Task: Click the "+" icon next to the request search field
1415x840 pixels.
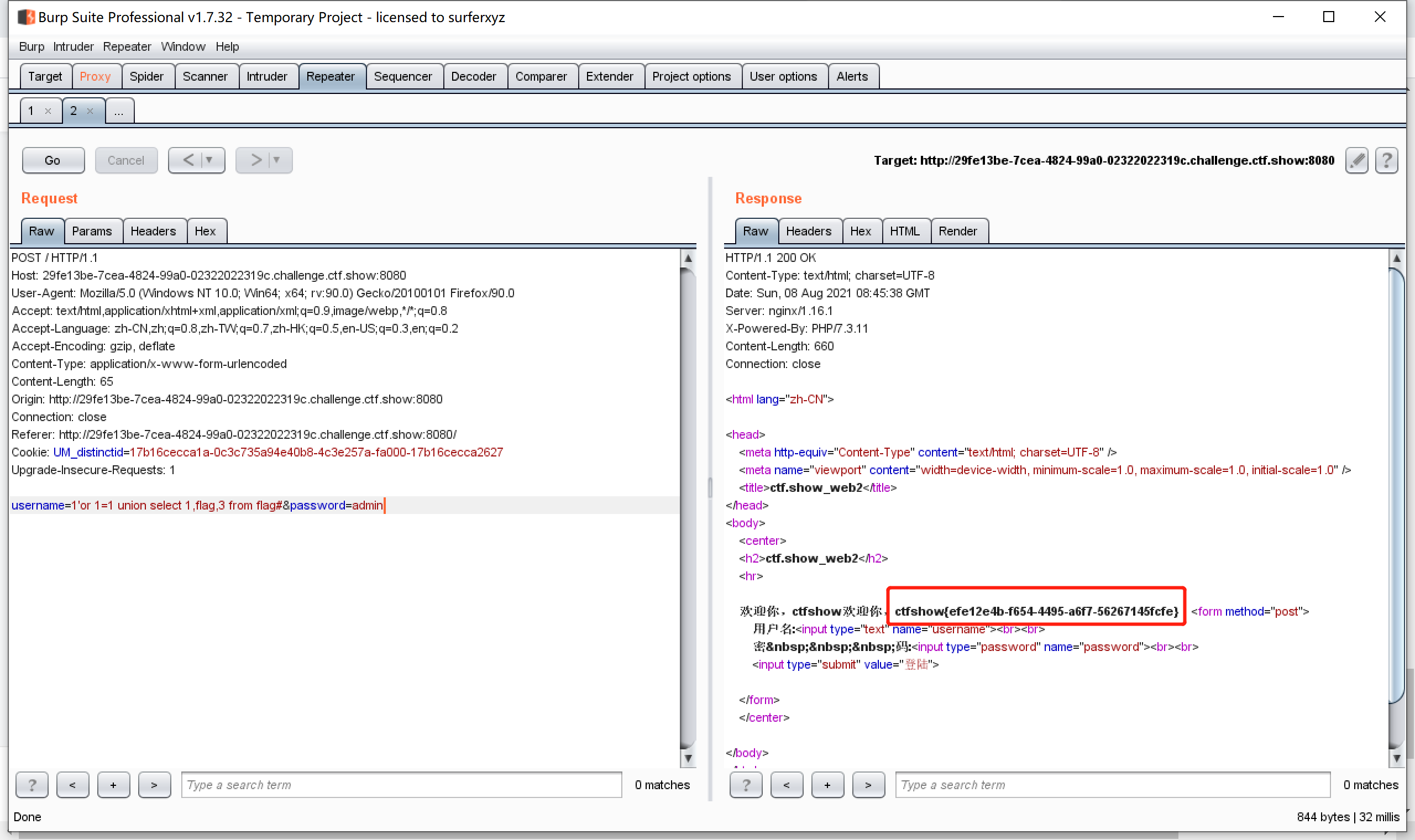Action: 113,785
